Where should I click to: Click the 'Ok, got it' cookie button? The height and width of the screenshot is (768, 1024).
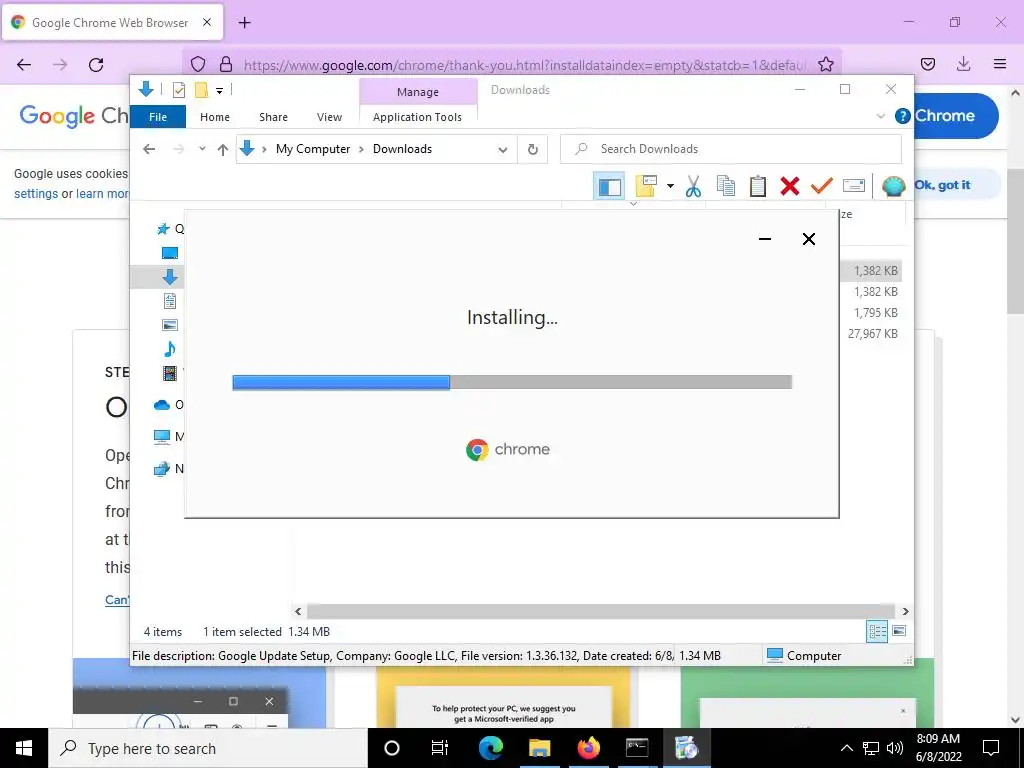point(942,185)
